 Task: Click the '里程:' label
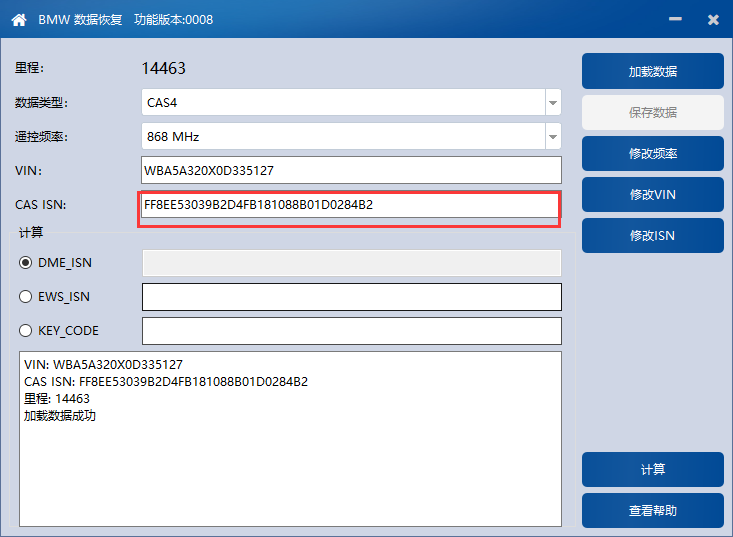click(x=29, y=68)
